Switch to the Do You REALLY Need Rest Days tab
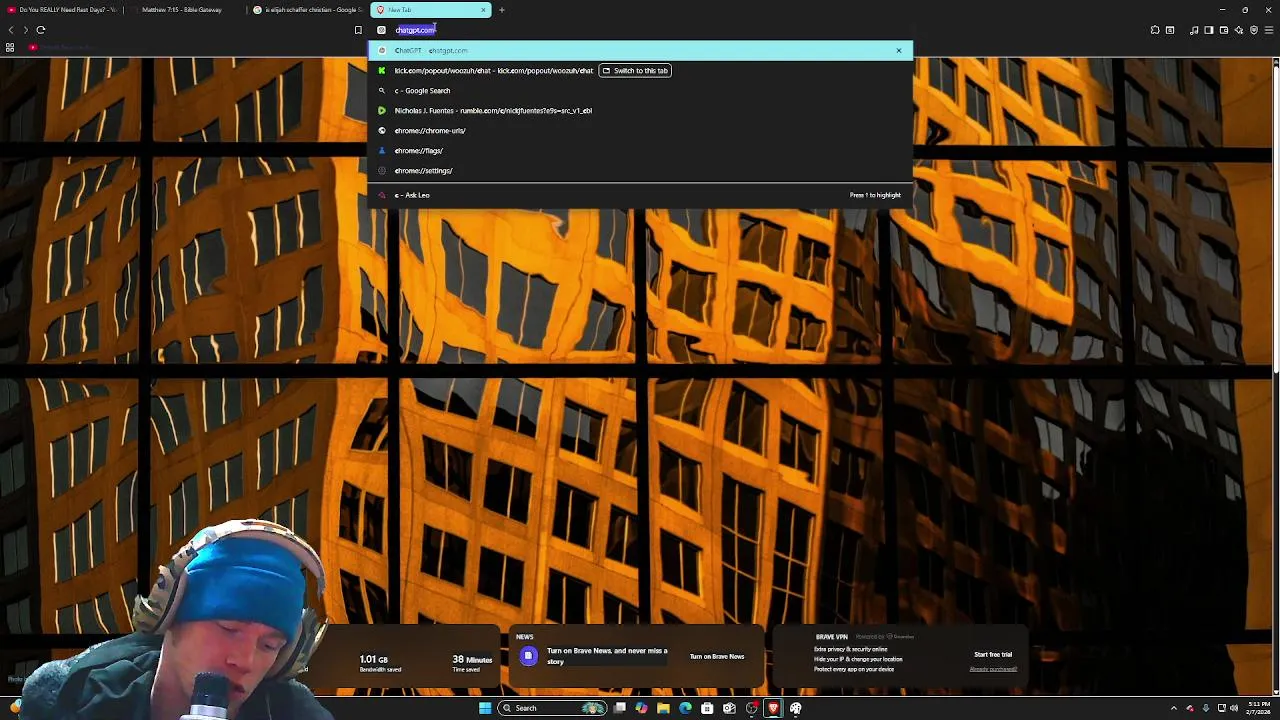 click(x=63, y=10)
